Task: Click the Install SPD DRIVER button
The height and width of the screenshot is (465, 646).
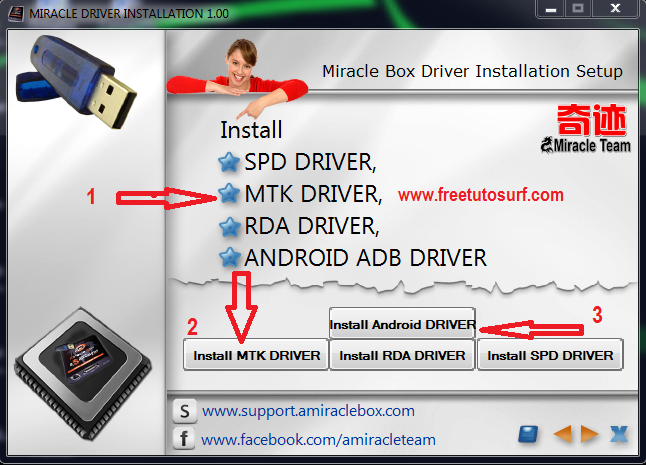Action: coord(550,355)
